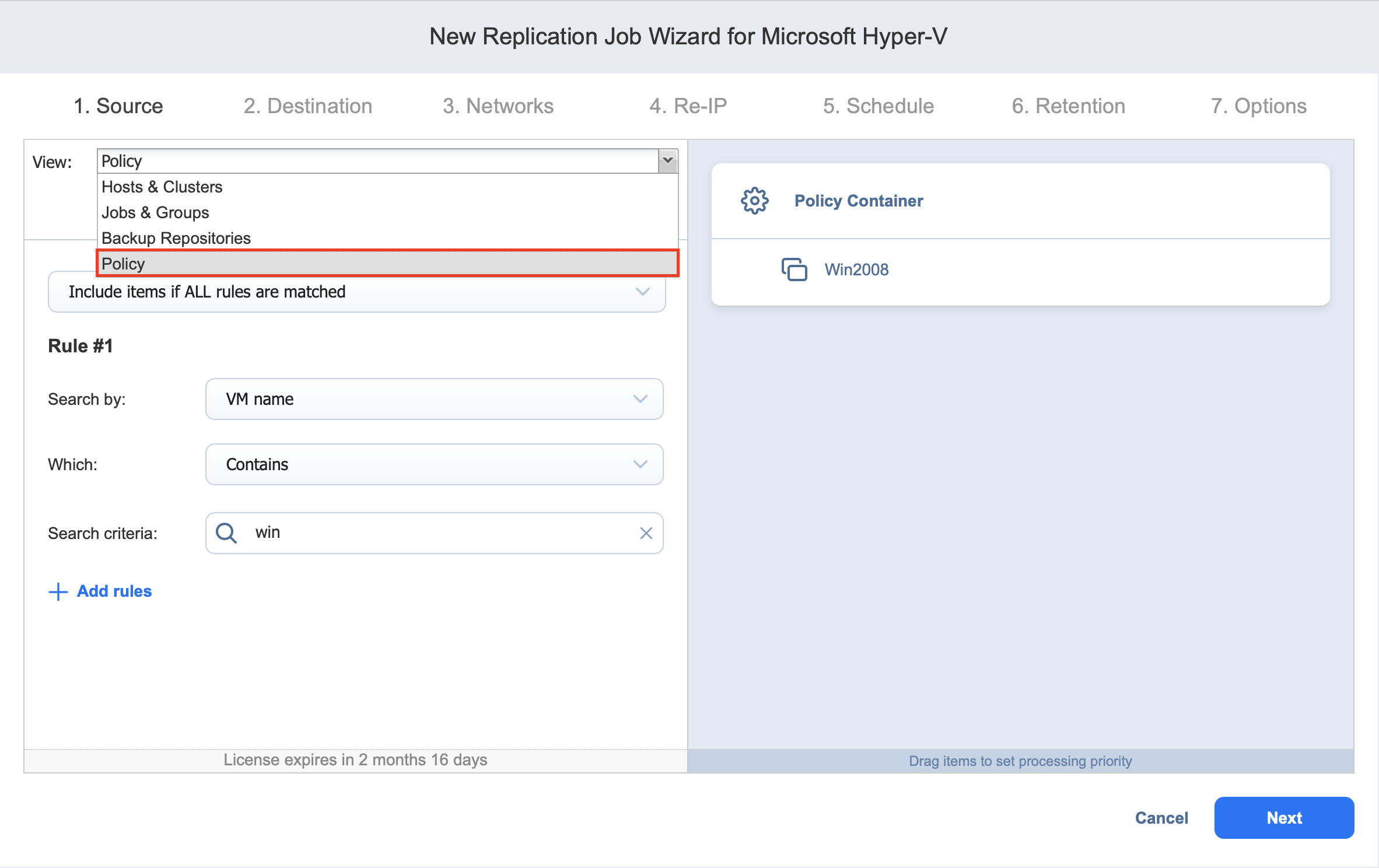
Task: Expand the Include items rule dropdown
Action: pyautogui.click(x=642, y=292)
